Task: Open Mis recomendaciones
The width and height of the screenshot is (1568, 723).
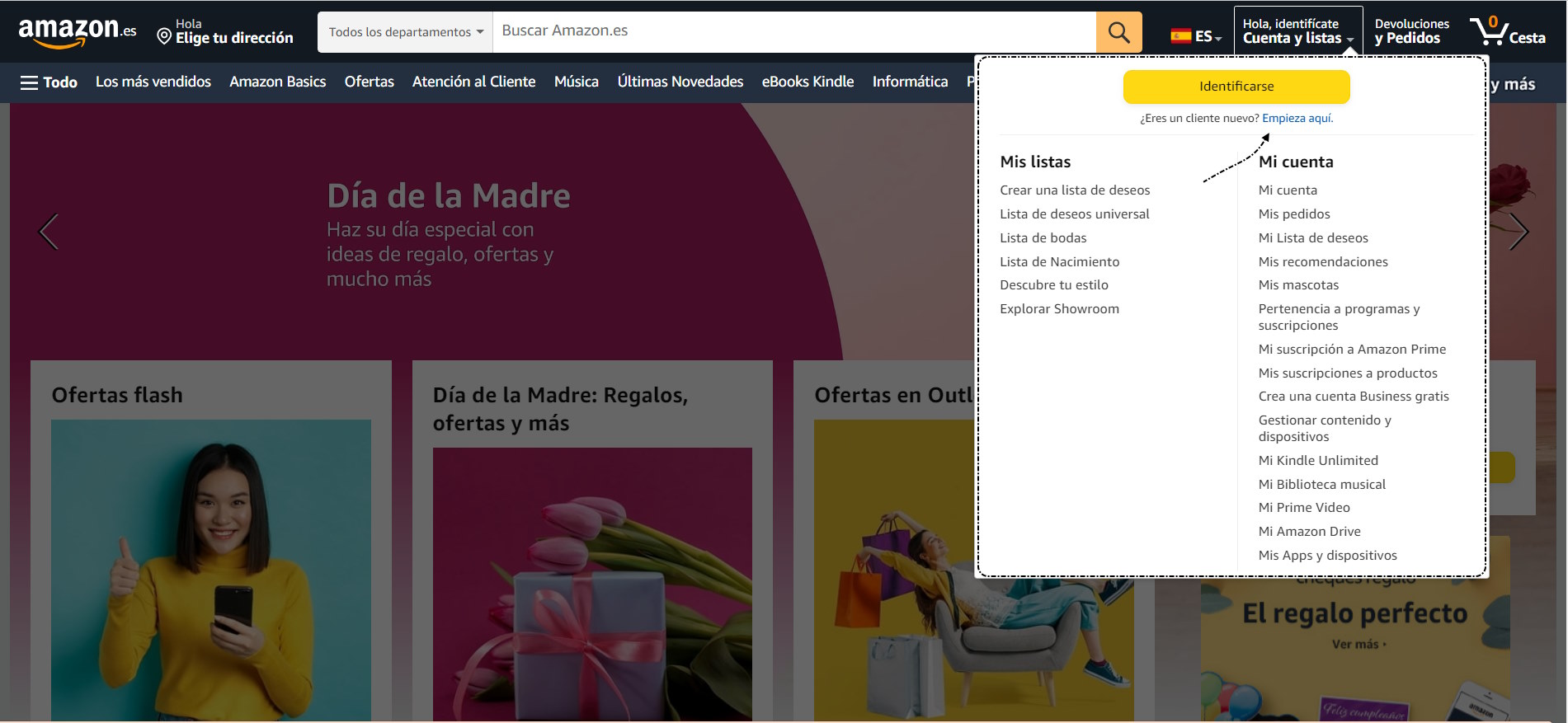Action: (x=1323, y=262)
